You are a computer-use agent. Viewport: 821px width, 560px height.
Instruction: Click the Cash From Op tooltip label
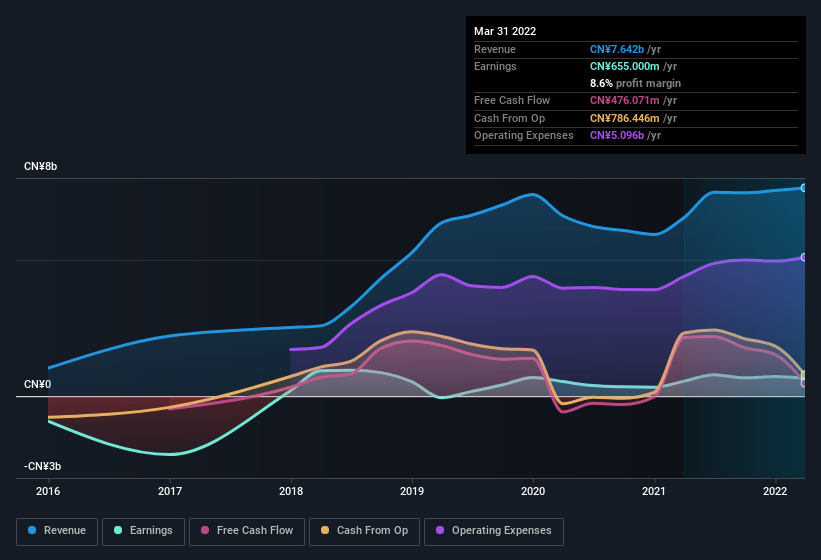point(509,118)
